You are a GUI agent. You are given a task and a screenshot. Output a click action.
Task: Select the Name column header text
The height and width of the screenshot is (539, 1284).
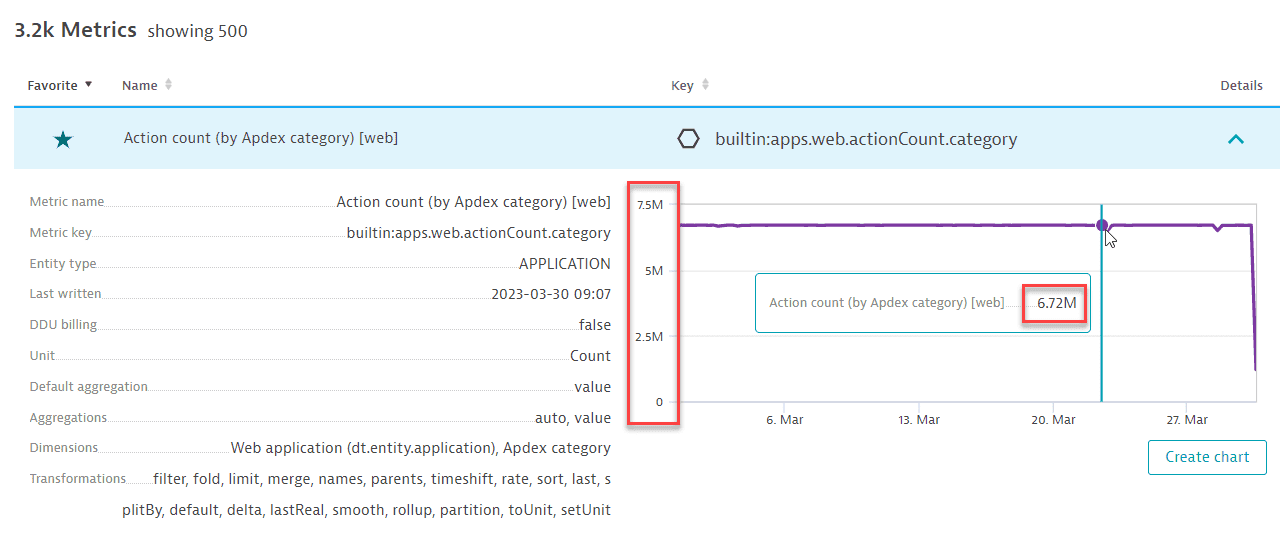point(139,85)
